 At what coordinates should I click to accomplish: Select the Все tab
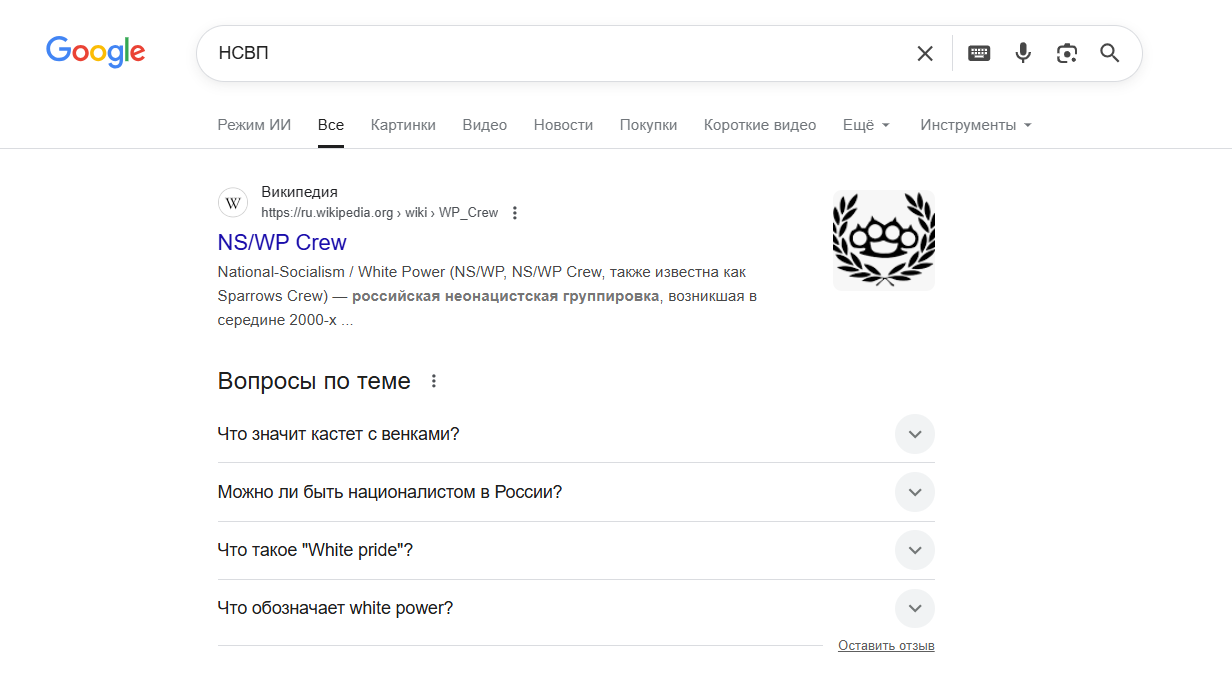(x=331, y=125)
